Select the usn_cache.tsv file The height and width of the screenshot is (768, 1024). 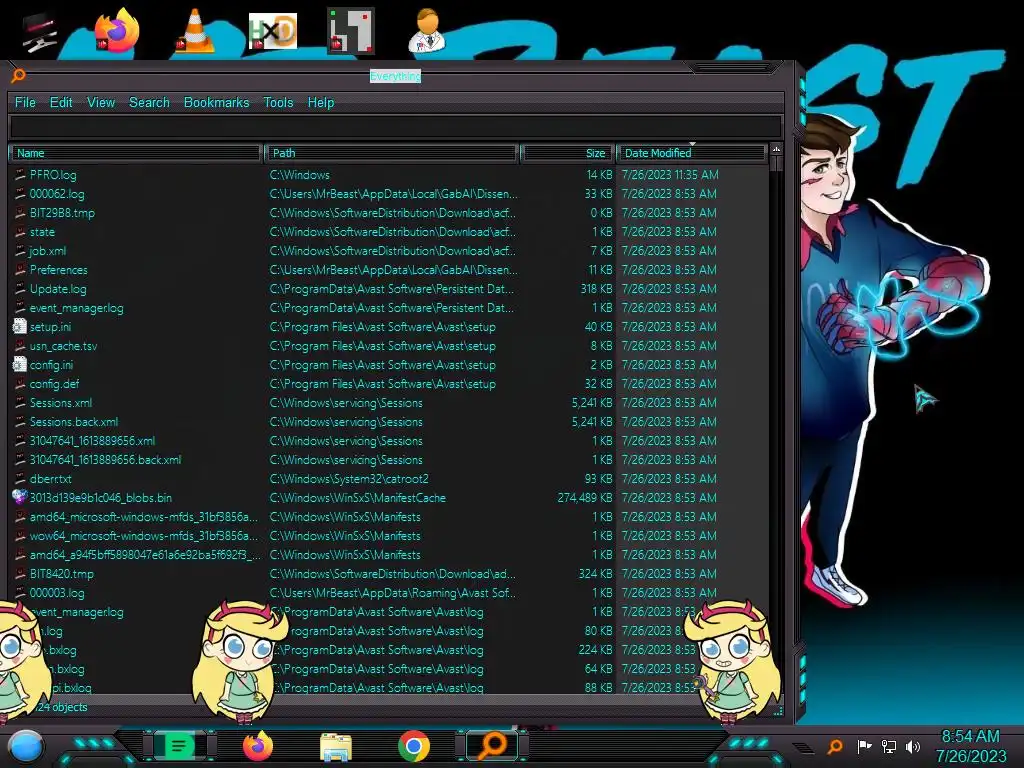(x=63, y=345)
